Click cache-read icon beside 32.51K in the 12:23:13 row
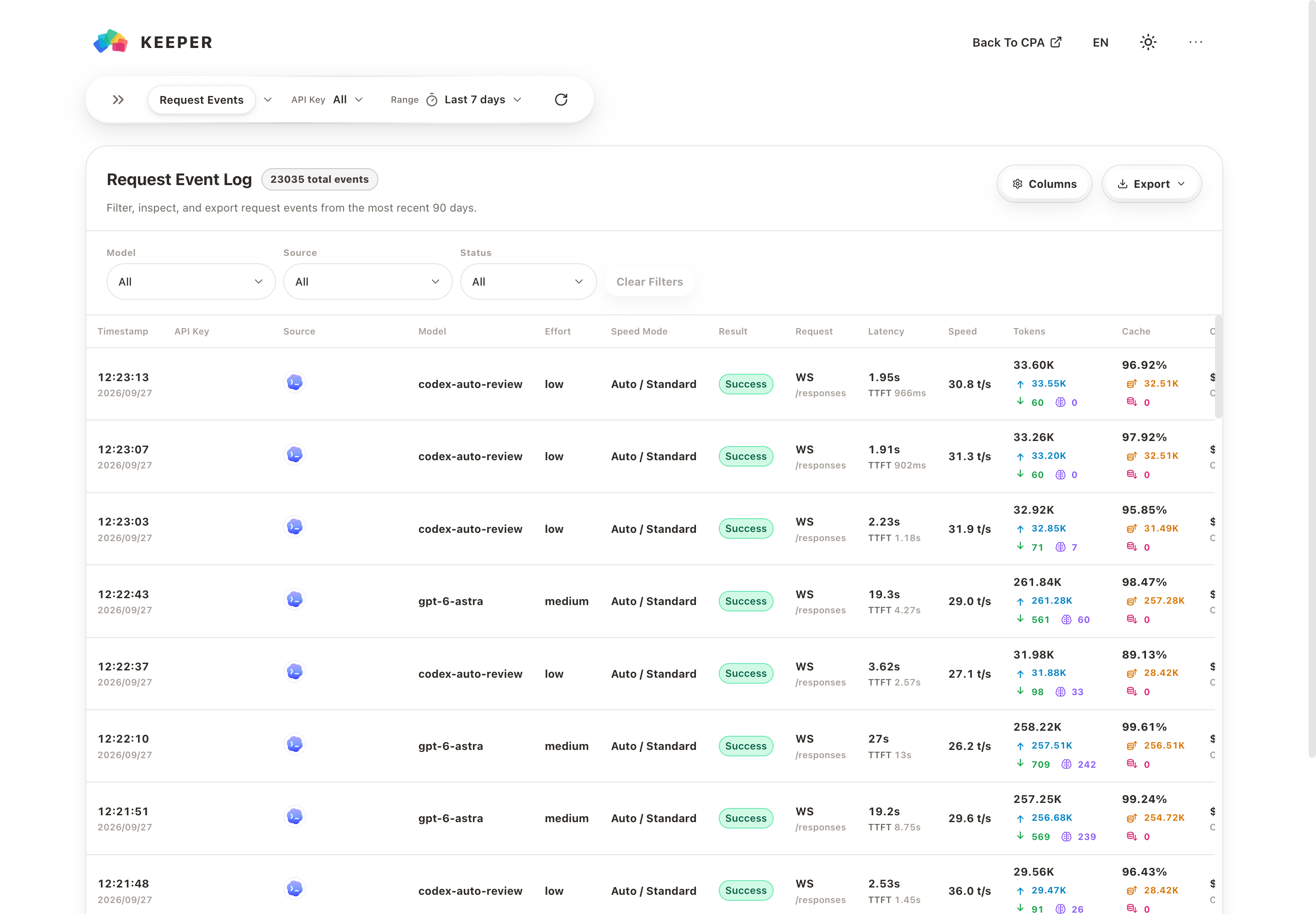Viewport: 1316px width, 914px height. point(1131,384)
